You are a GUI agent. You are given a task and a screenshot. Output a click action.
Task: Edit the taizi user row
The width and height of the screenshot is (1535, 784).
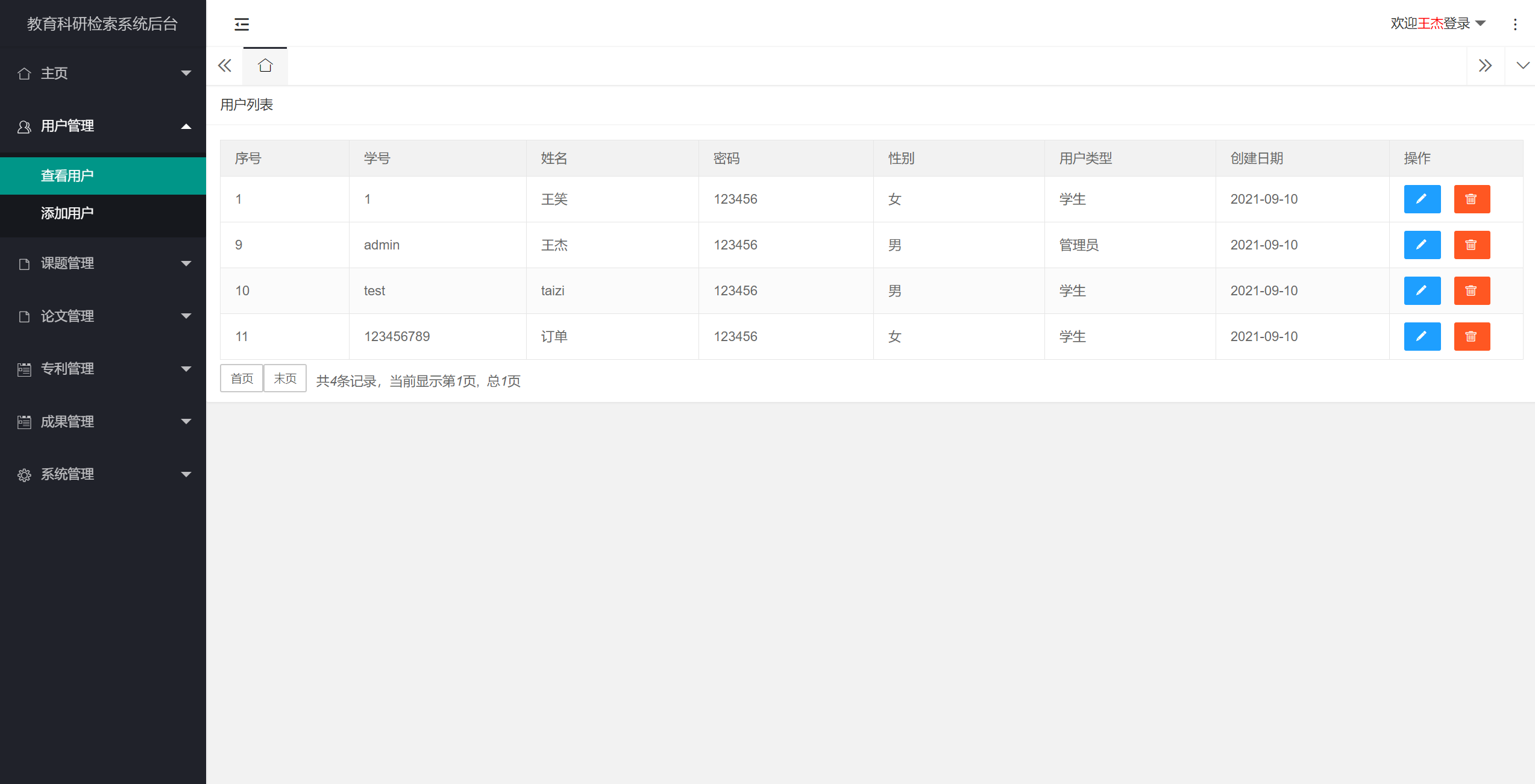click(x=1422, y=290)
